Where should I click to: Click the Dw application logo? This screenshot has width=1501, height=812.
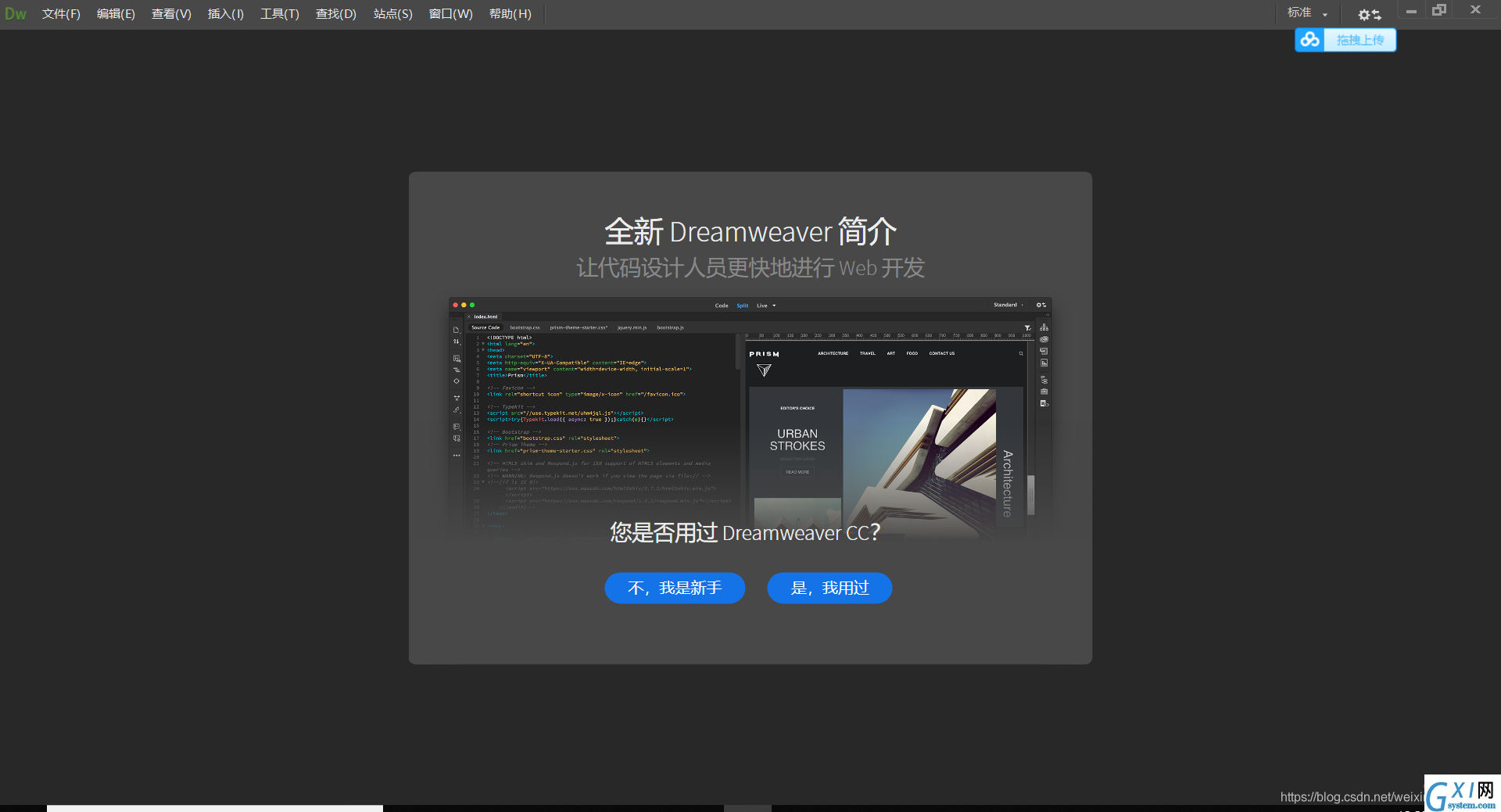(16, 13)
